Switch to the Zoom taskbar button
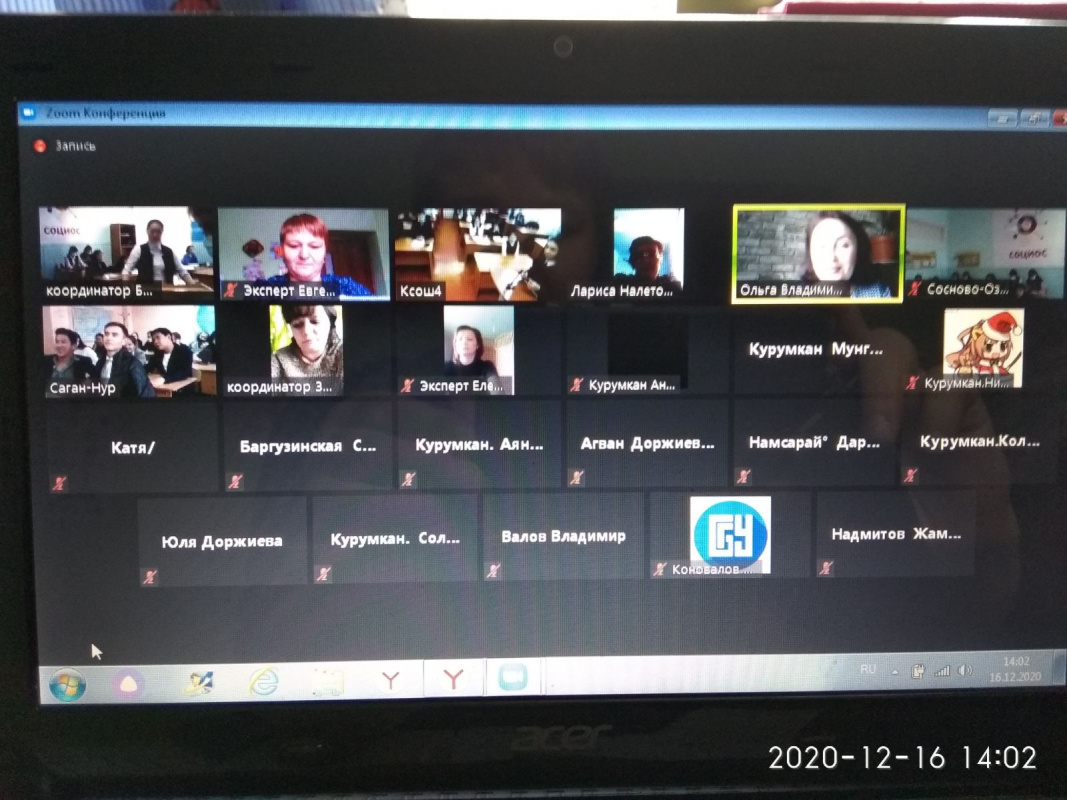The image size is (1067, 800). click(x=512, y=680)
